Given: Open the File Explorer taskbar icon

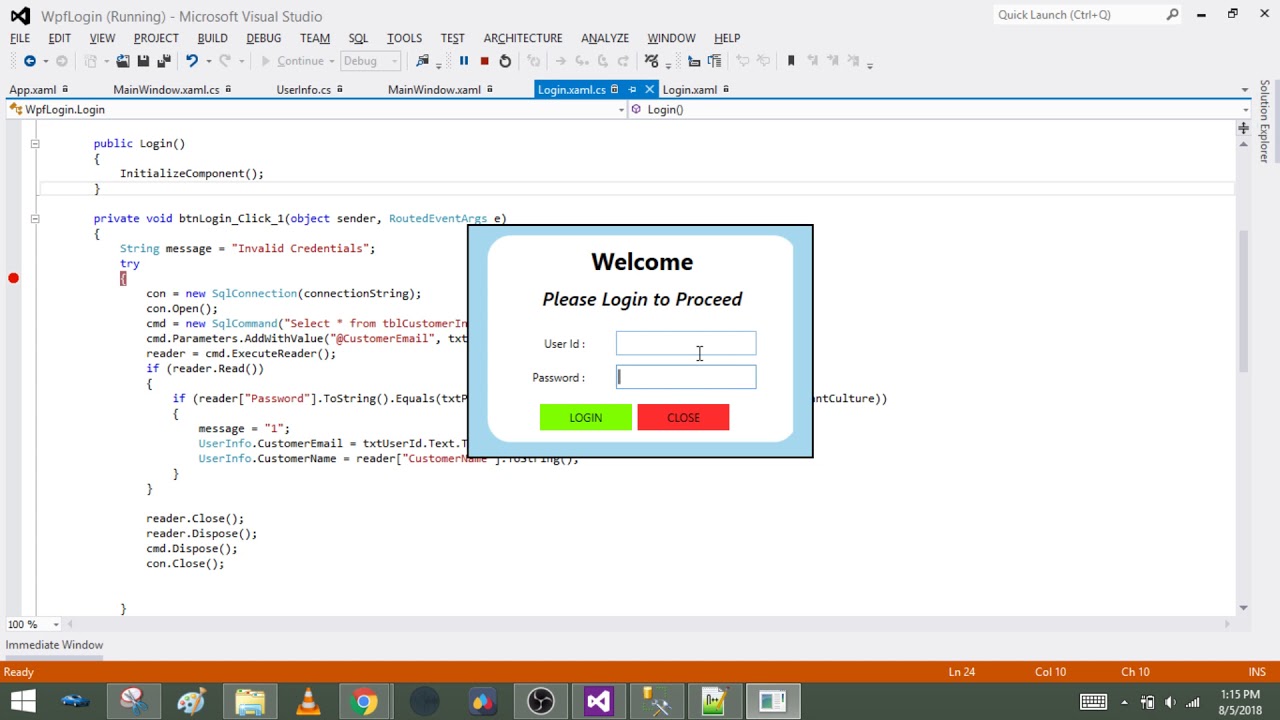Looking at the screenshot, I should pyautogui.click(x=250, y=701).
